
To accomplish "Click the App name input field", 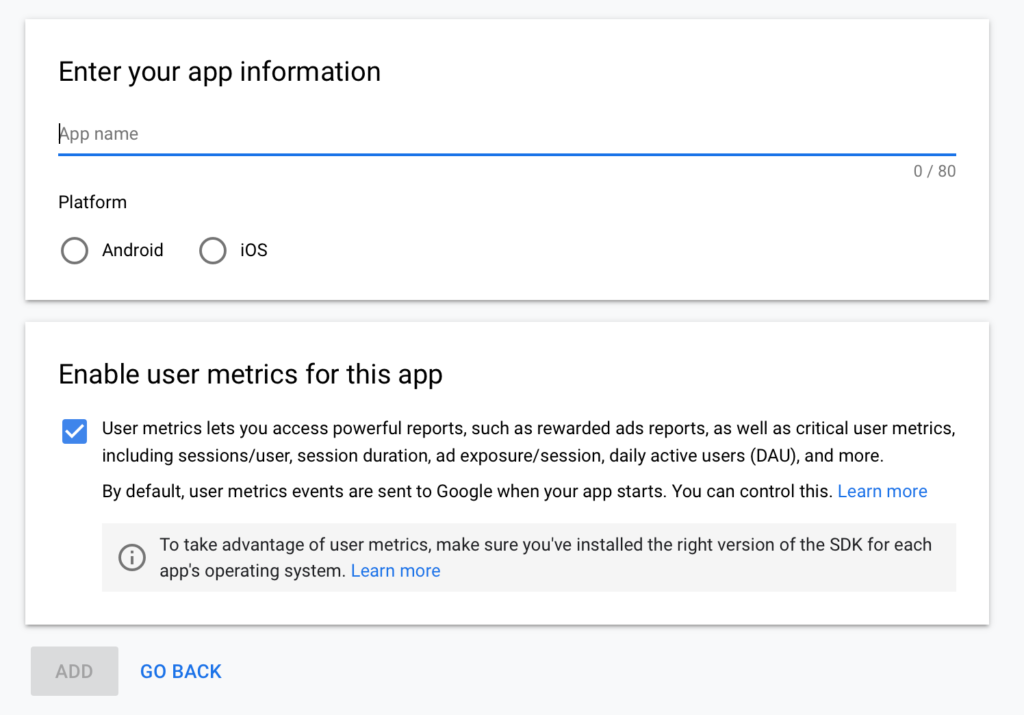I will pyautogui.click(x=507, y=134).
